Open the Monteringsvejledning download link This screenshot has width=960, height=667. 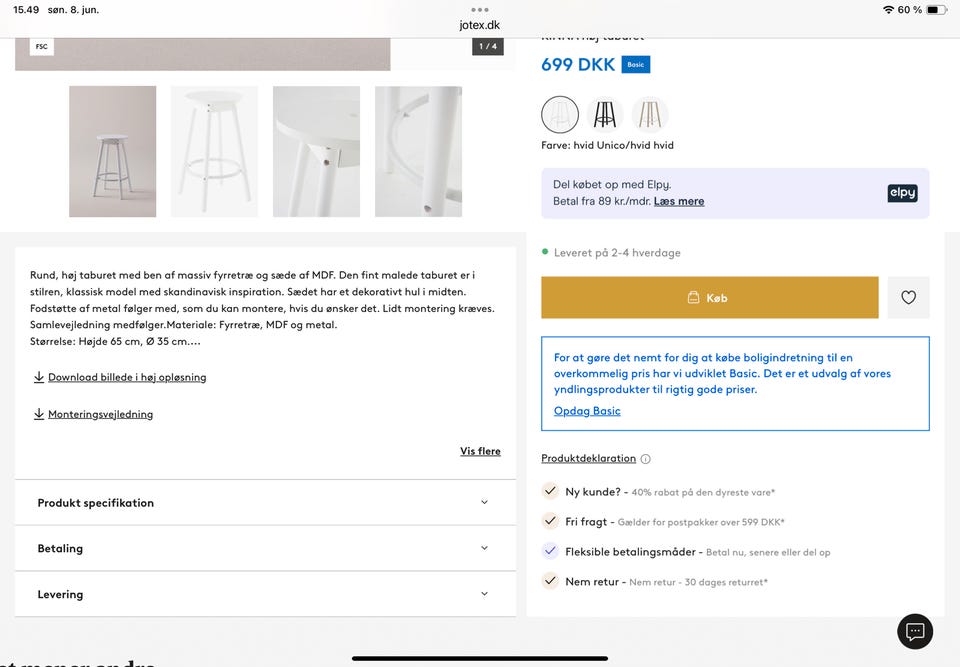pyautogui.click(x=100, y=414)
